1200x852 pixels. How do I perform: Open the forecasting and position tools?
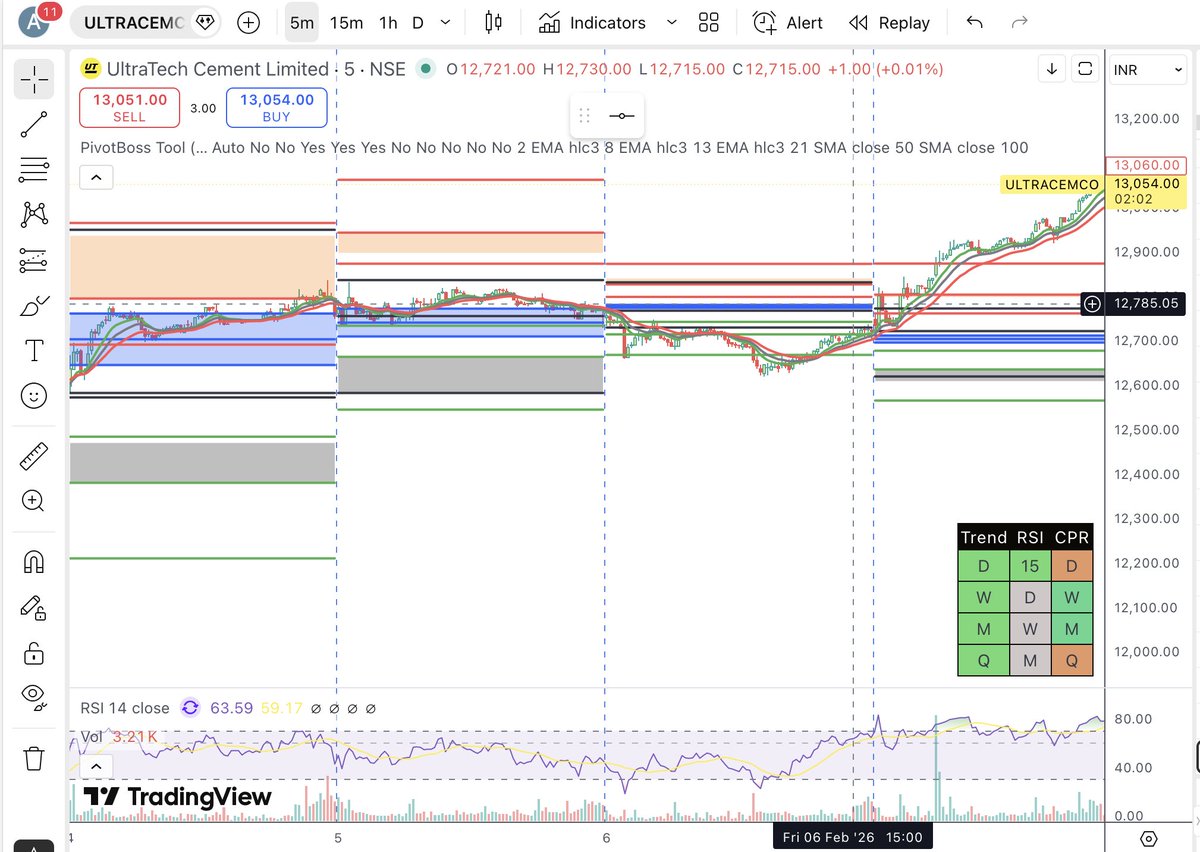coord(34,261)
